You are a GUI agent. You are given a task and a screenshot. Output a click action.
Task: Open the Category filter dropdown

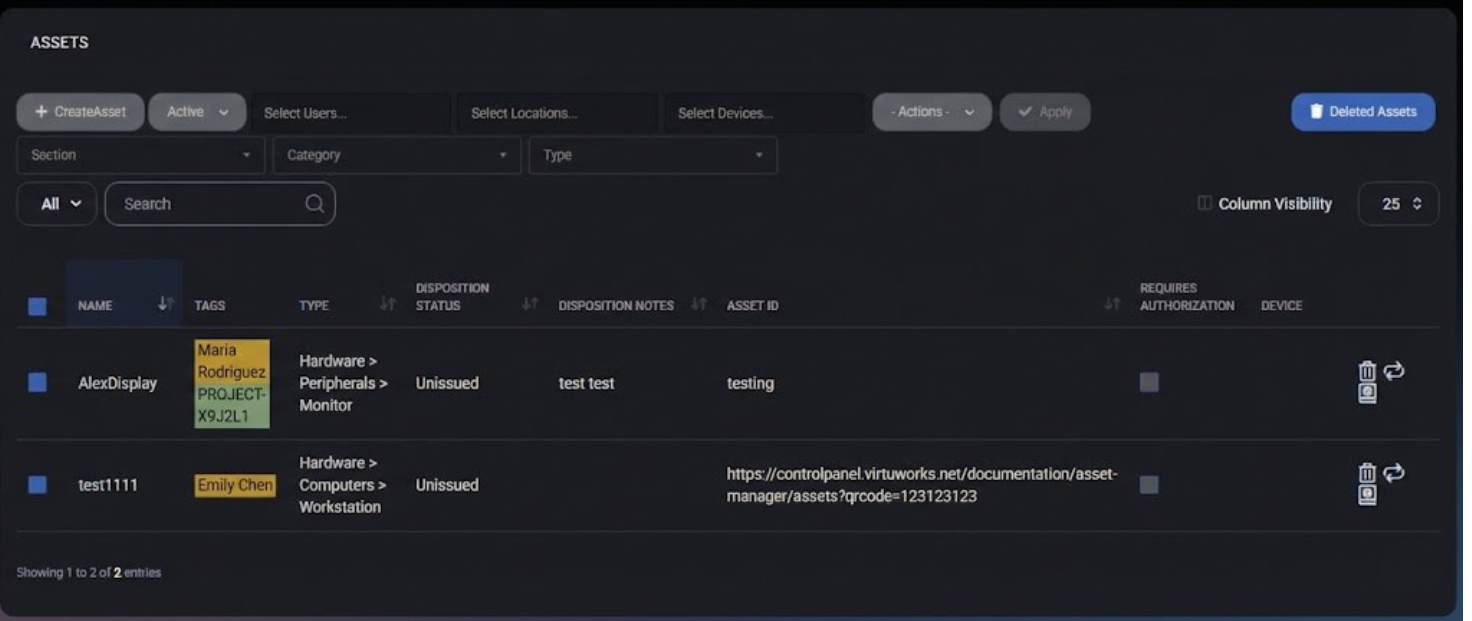pos(396,155)
